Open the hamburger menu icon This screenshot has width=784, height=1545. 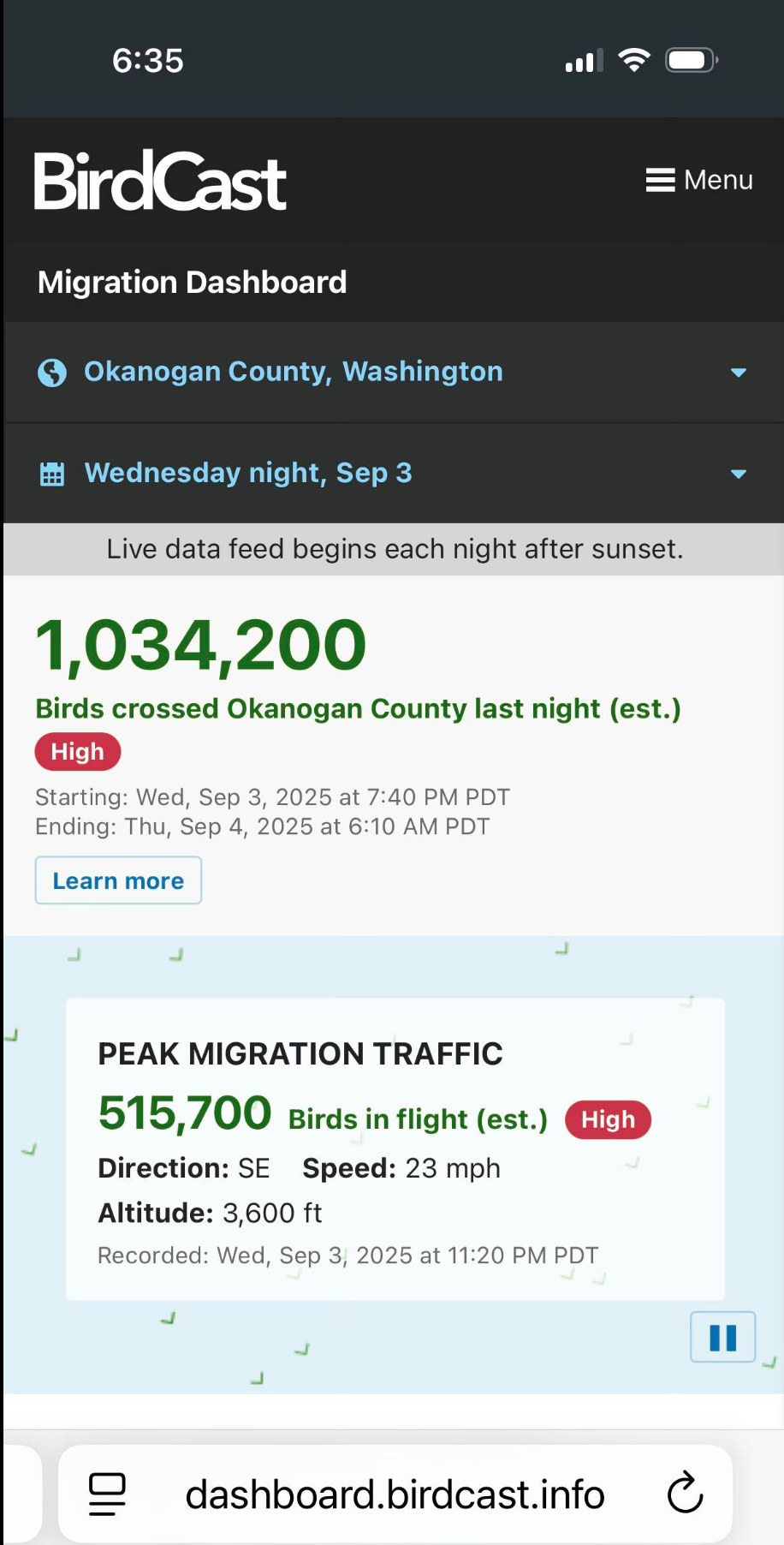(660, 180)
